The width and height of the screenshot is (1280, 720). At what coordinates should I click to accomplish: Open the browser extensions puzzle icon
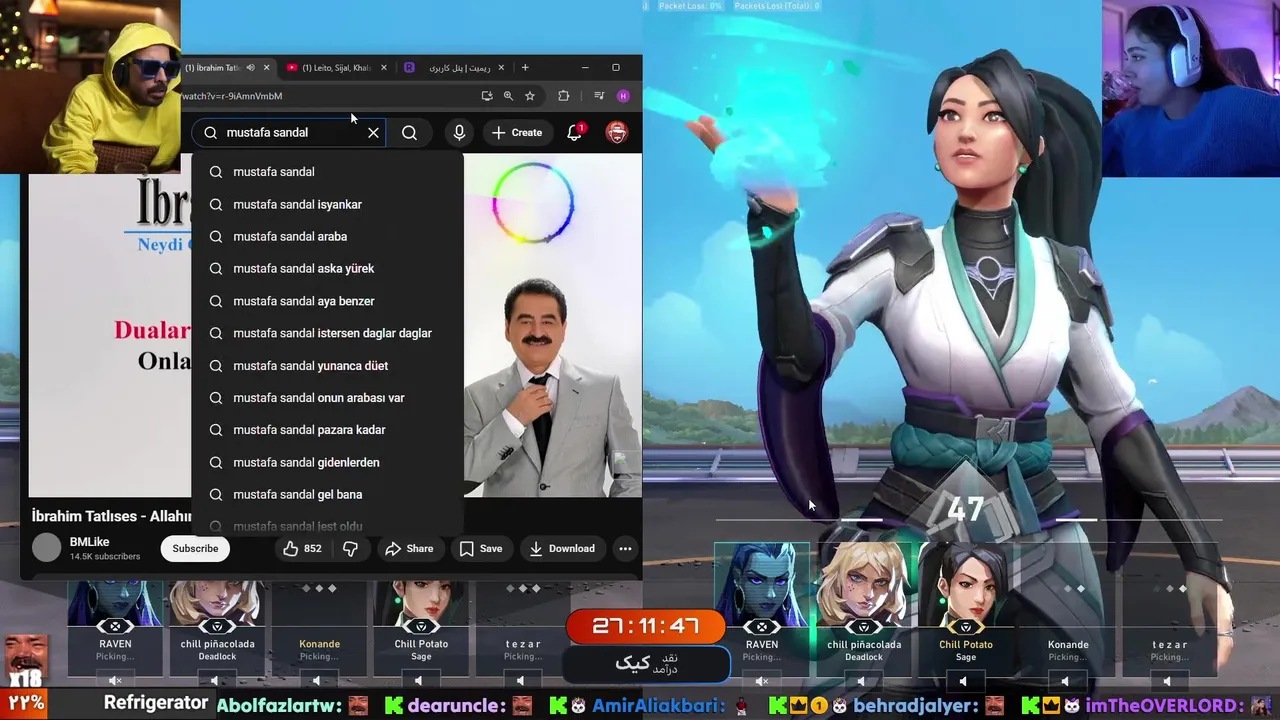(563, 96)
